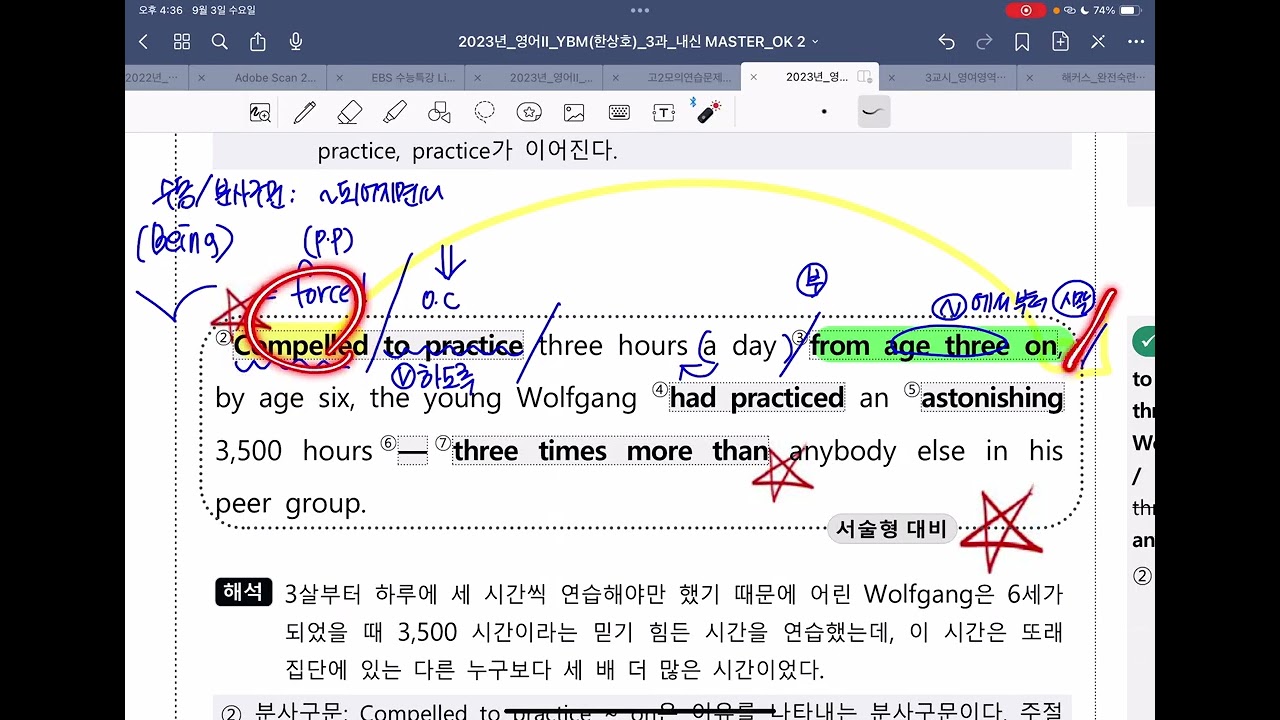
Task: Switch to the 해커스_완전숙련 tab
Action: click(1104, 77)
